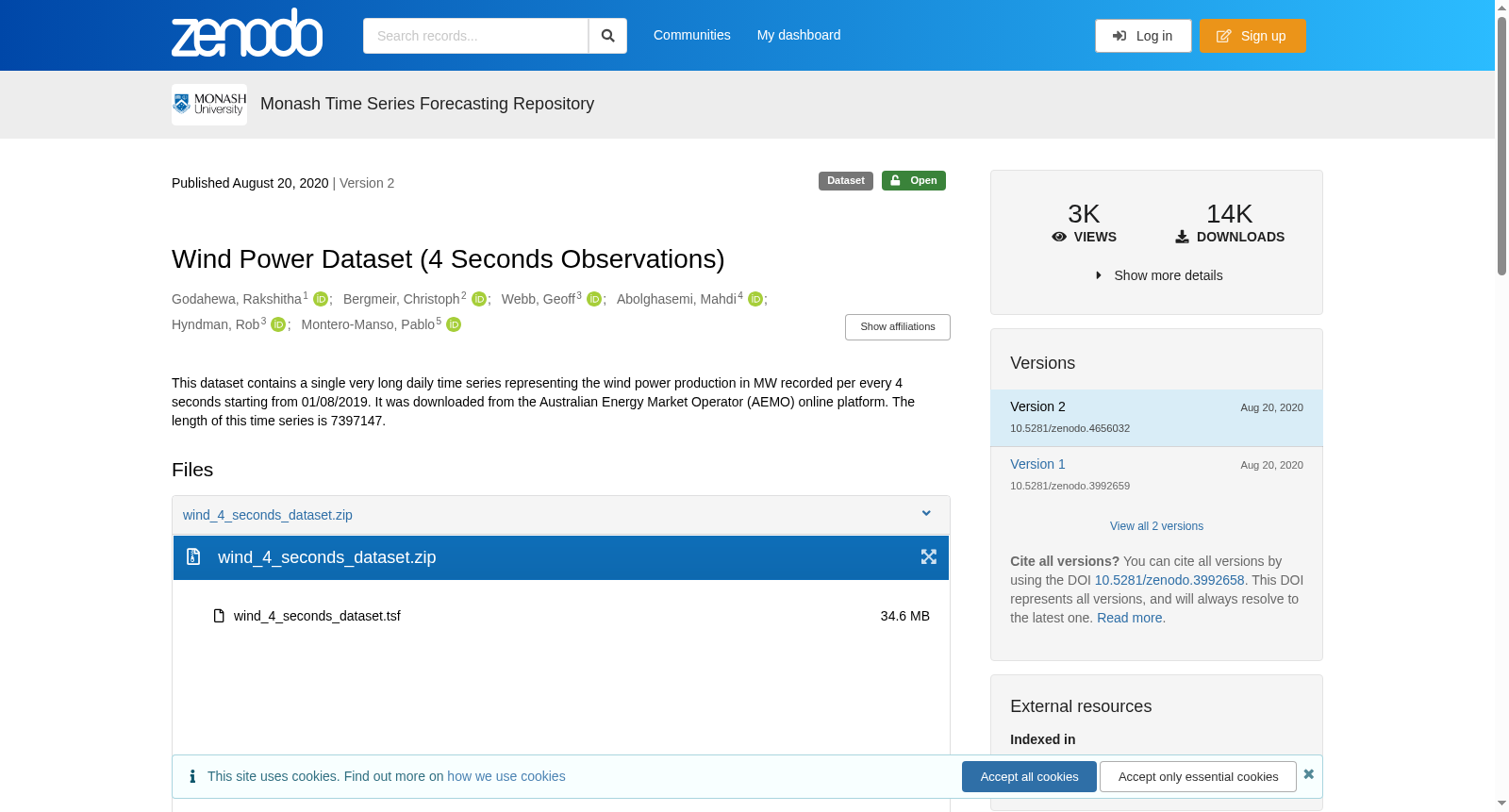Open Version 1 link
Image resolution: width=1509 pixels, height=812 pixels.
[x=1037, y=464]
